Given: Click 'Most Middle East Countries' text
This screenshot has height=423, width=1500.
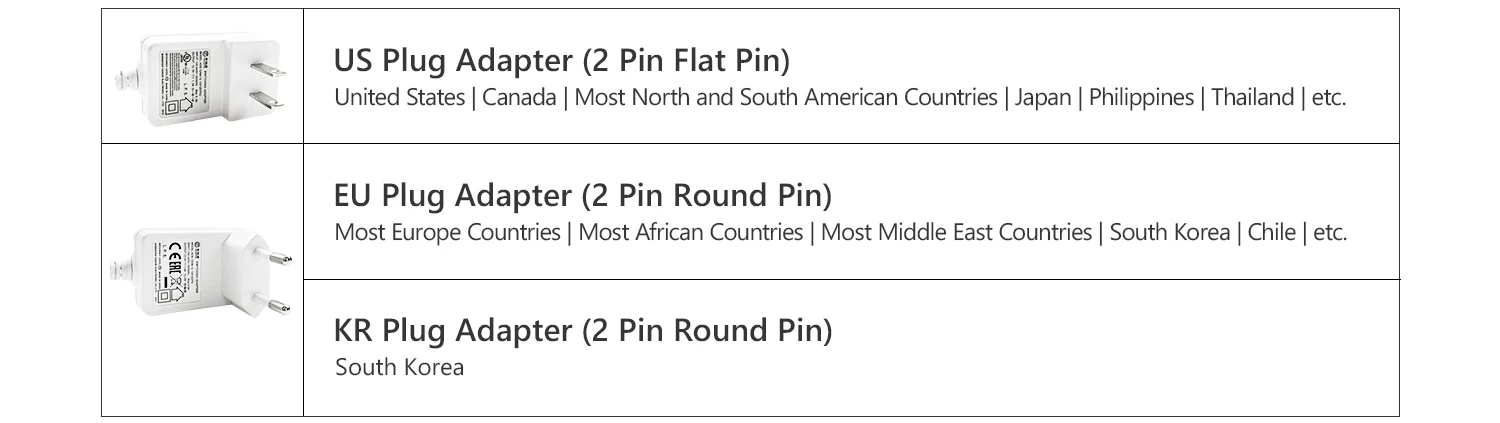Looking at the screenshot, I should tap(957, 233).
